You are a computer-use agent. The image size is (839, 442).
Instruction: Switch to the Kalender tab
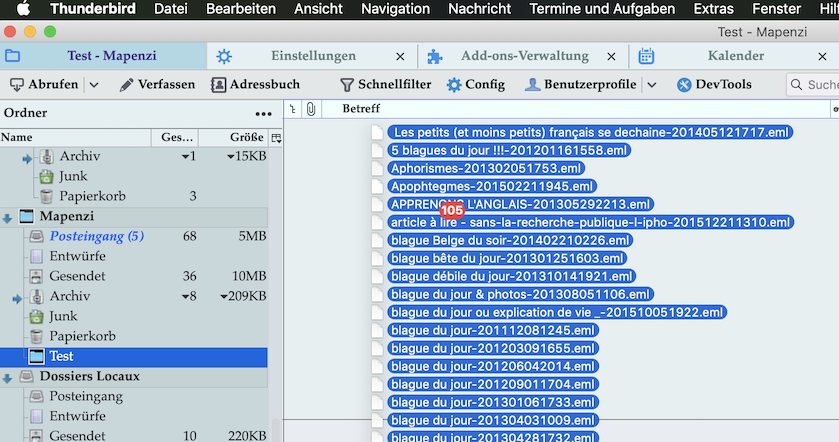click(735, 56)
